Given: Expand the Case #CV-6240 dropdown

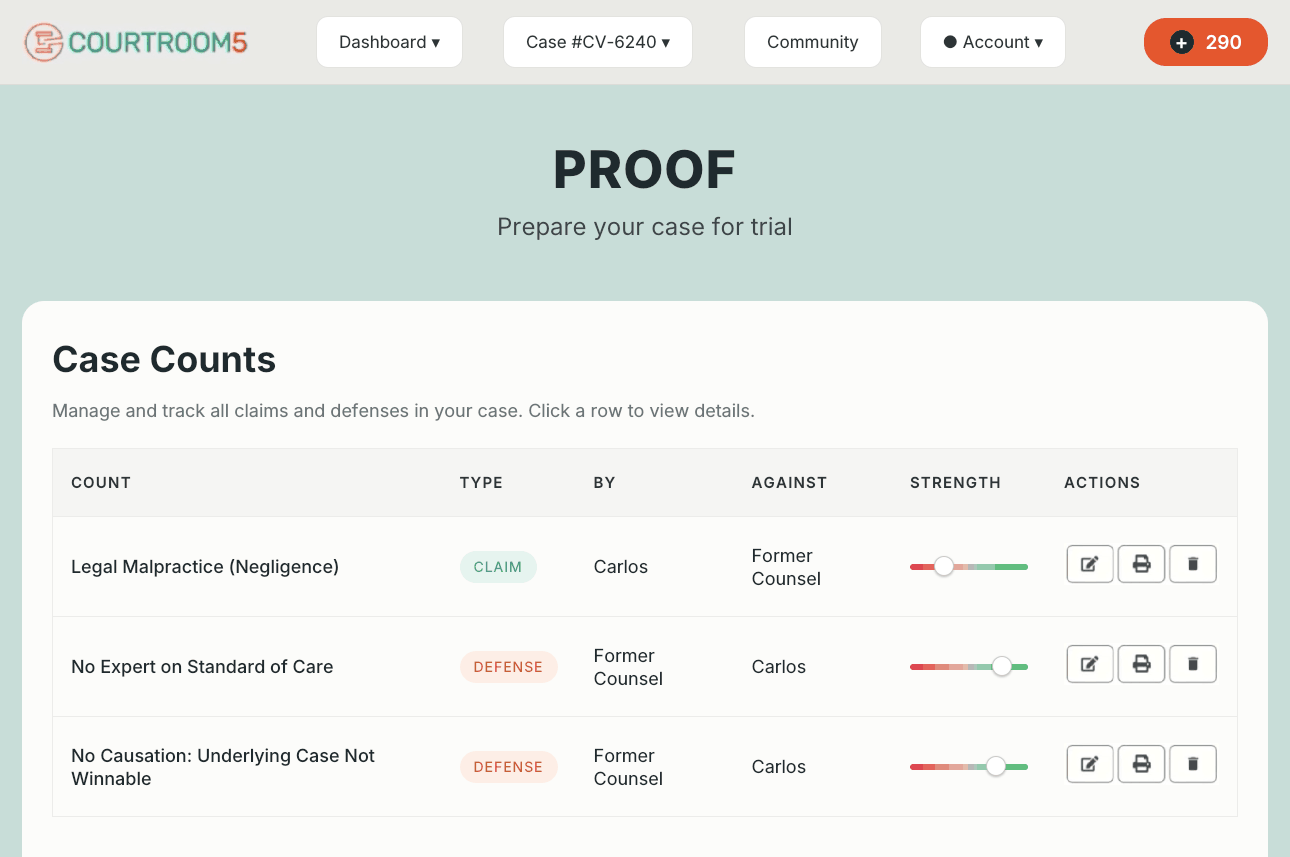Looking at the screenshot, I should coord(598,42).
